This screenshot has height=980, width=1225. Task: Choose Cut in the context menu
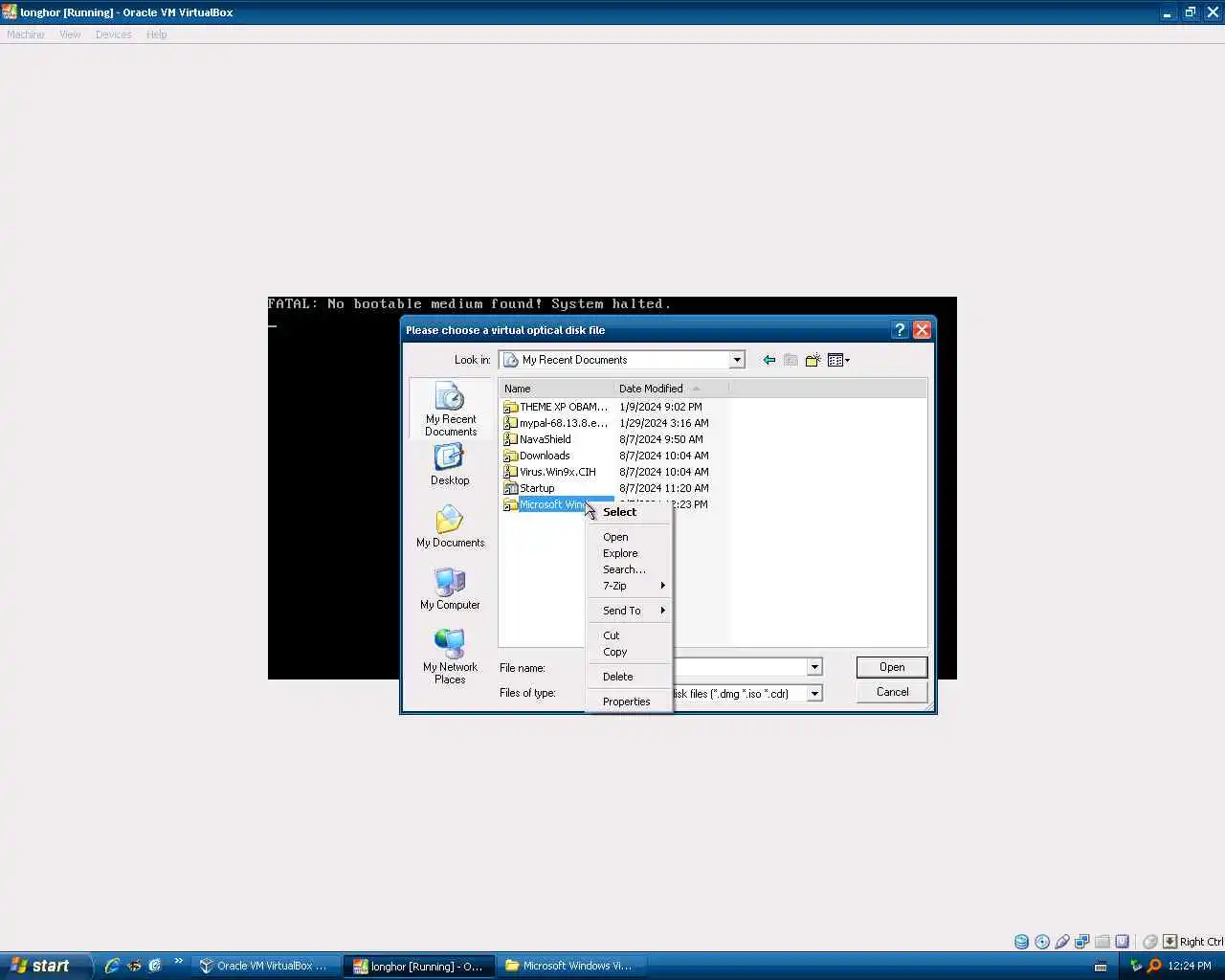pos(629,635)
